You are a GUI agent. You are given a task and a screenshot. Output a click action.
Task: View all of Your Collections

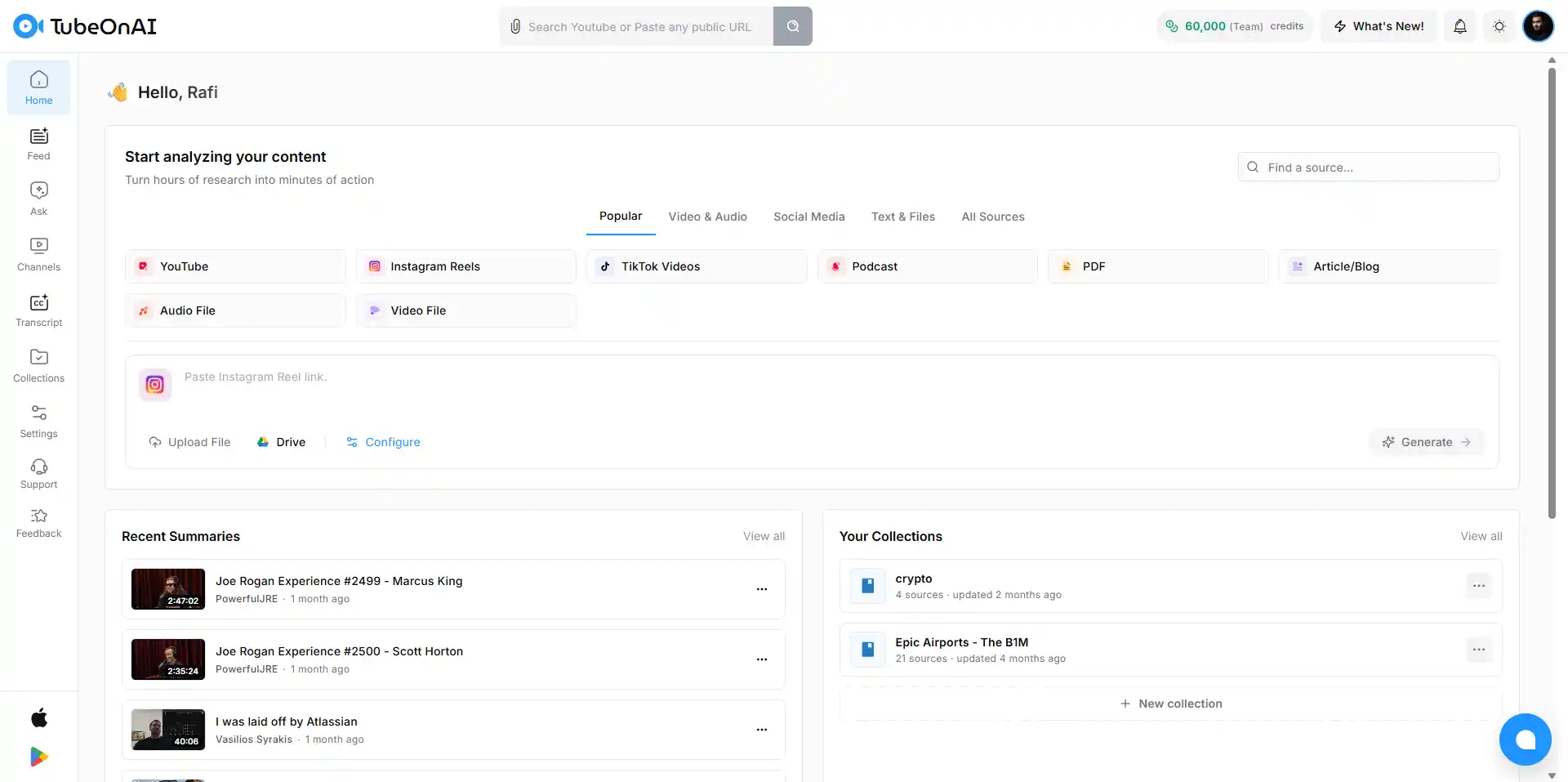coord(1481,536)
